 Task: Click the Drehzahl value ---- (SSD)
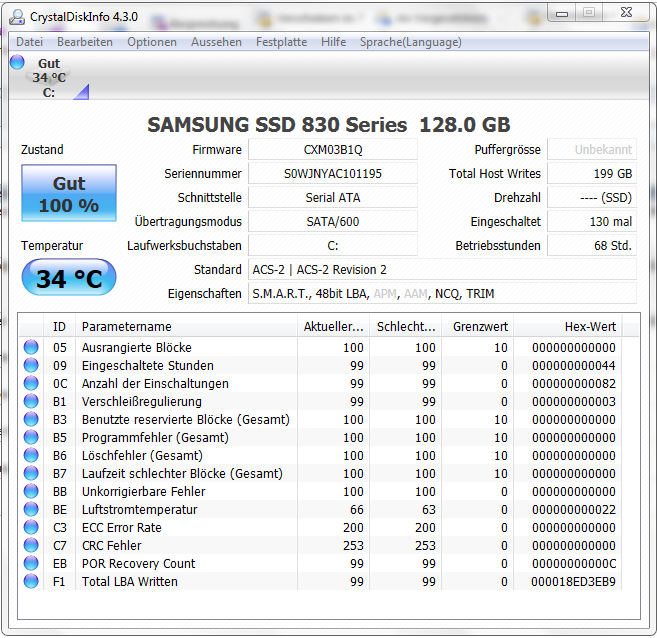[x=592, y=197]
